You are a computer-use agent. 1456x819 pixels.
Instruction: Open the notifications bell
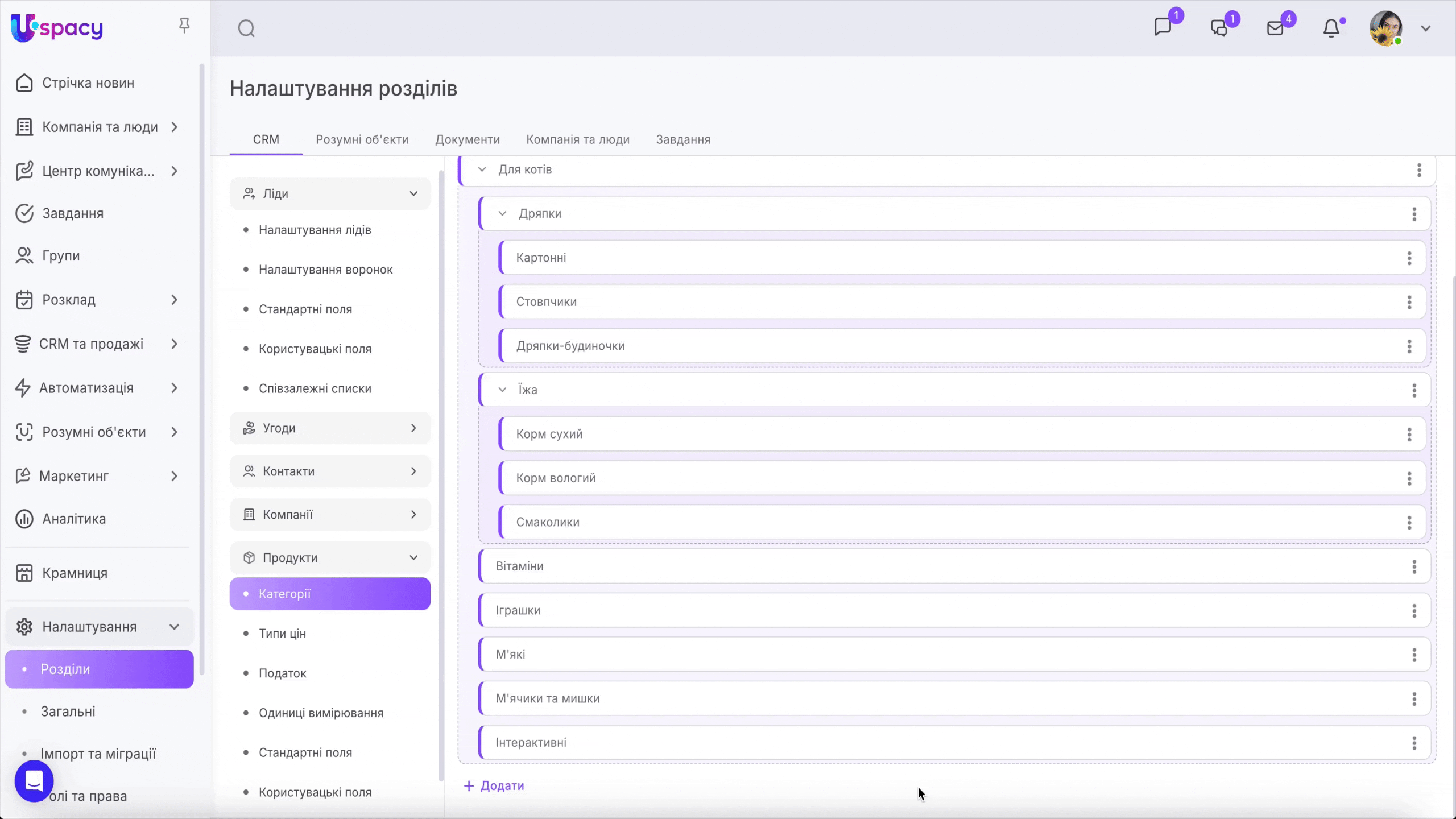tap(1331, 28)
